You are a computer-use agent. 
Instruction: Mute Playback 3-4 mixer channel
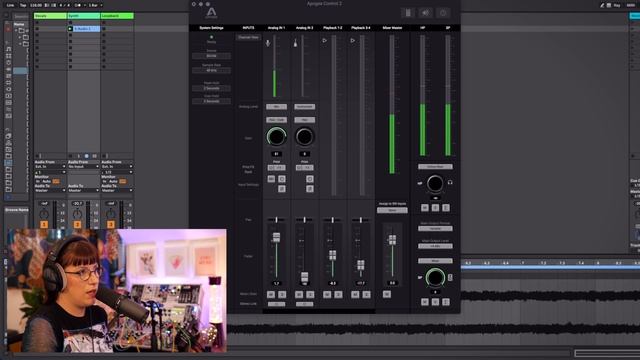click(x=356, y=294)
